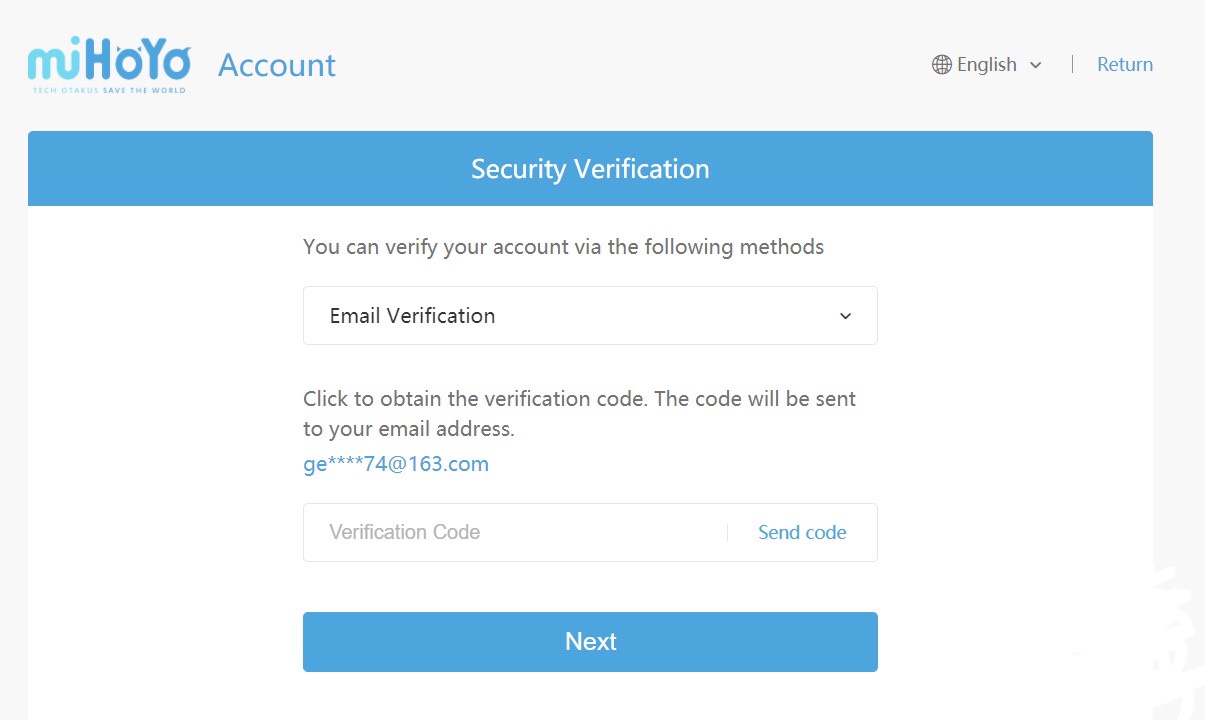Click the arrow in Email Verification box

846,316
